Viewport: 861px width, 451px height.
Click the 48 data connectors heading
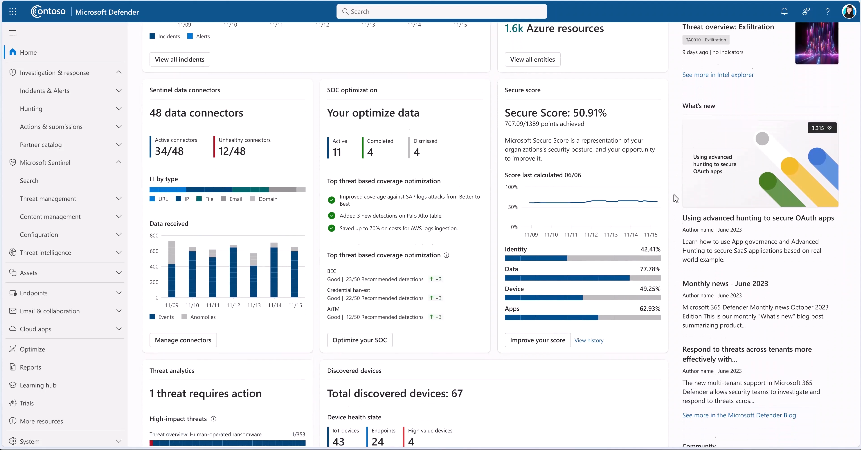pyautogui.click(x=197, y=113)
